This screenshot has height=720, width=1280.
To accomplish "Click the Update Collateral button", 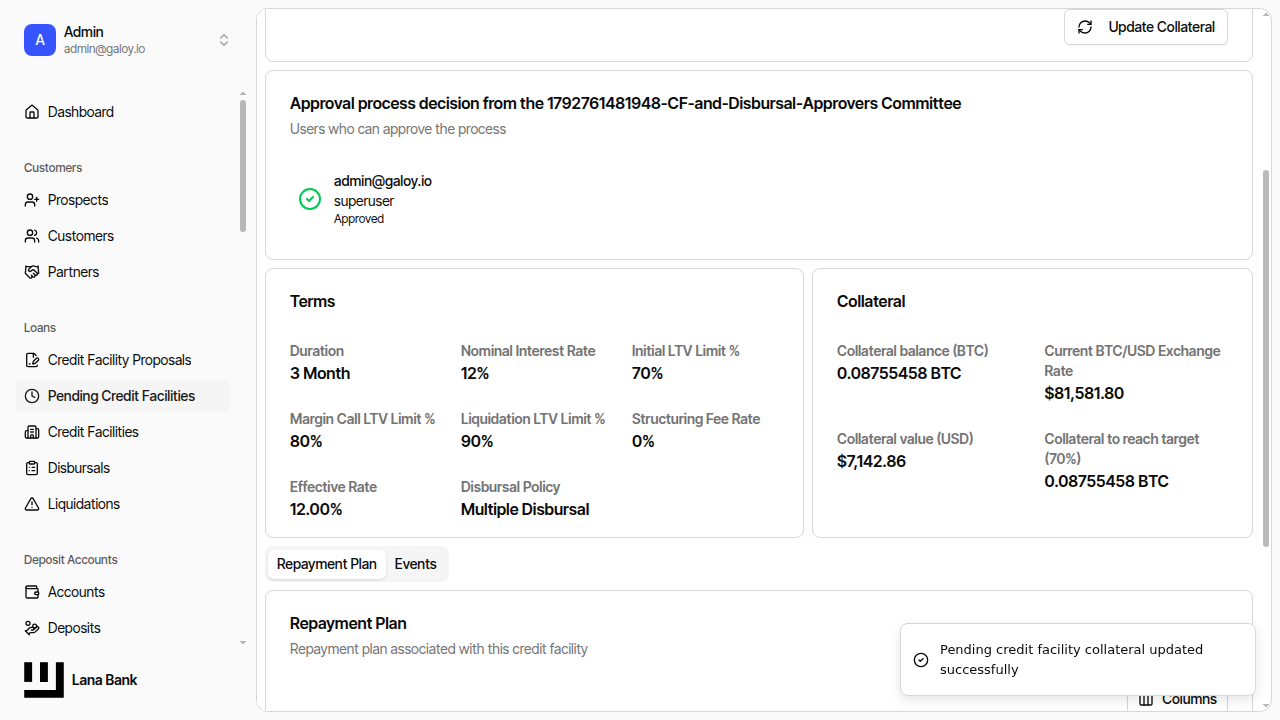I will point(1146,27).
